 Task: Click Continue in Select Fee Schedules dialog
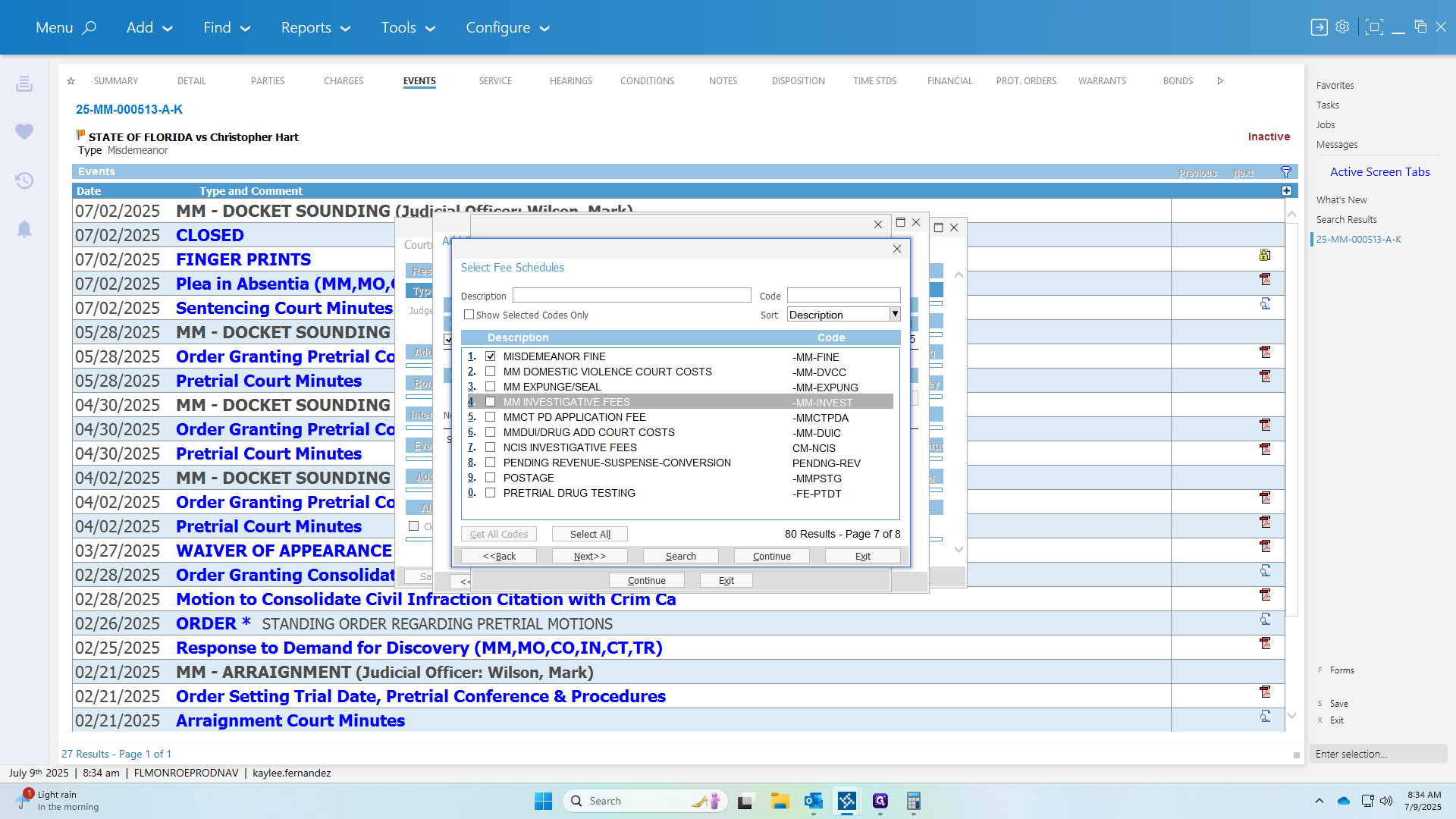772,556
